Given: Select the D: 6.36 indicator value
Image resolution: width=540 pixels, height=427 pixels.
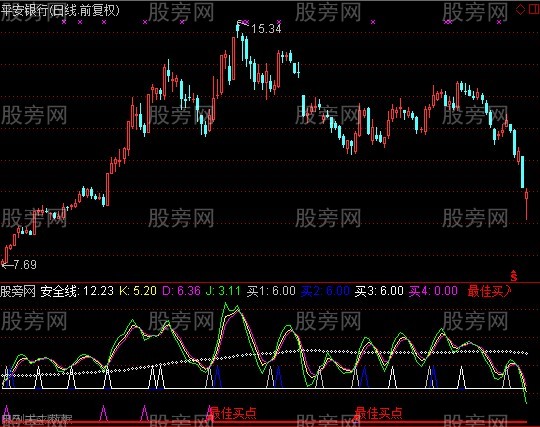Looking at the screenshot, I should (181, 291).
